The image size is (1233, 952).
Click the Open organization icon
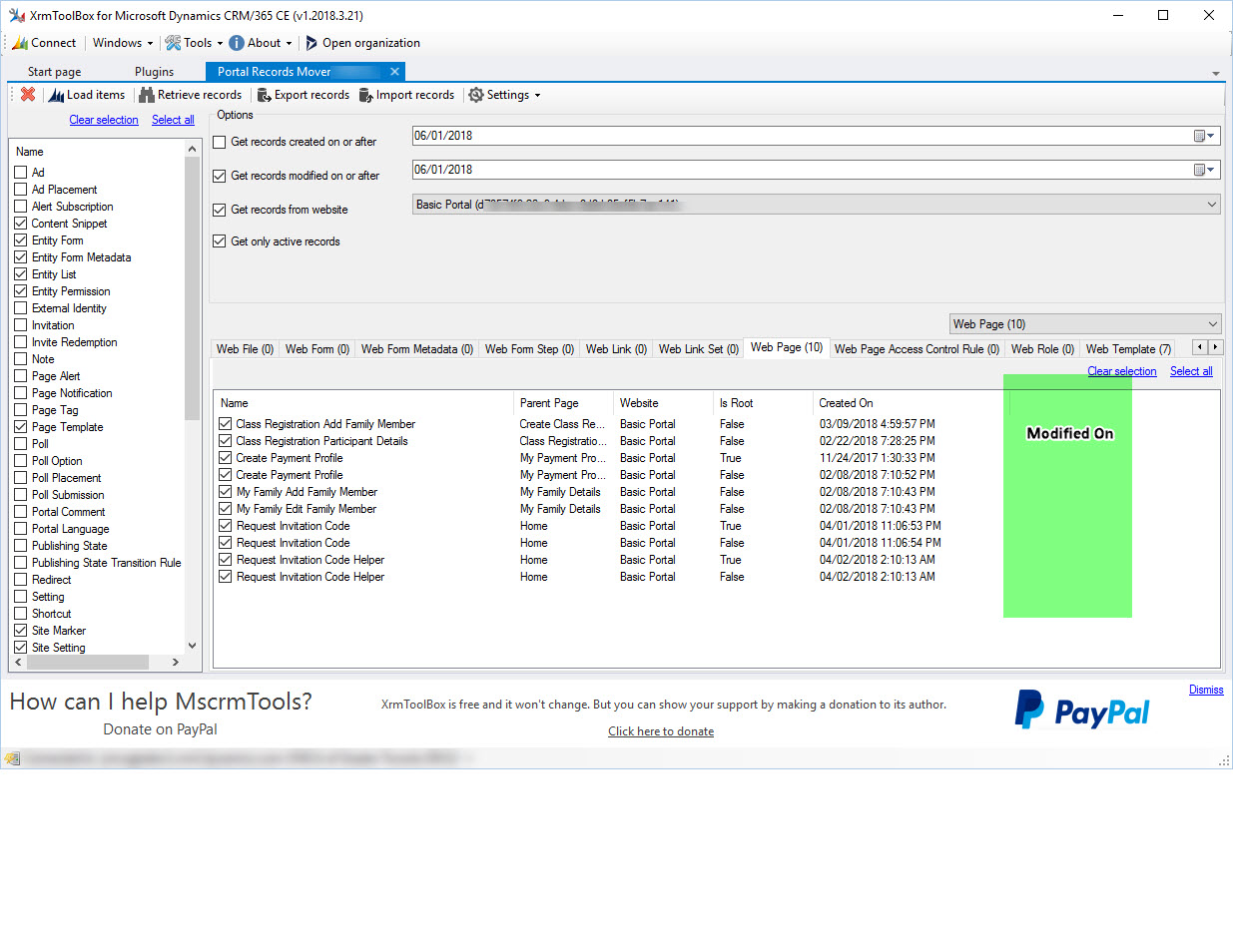click(310, 43)
